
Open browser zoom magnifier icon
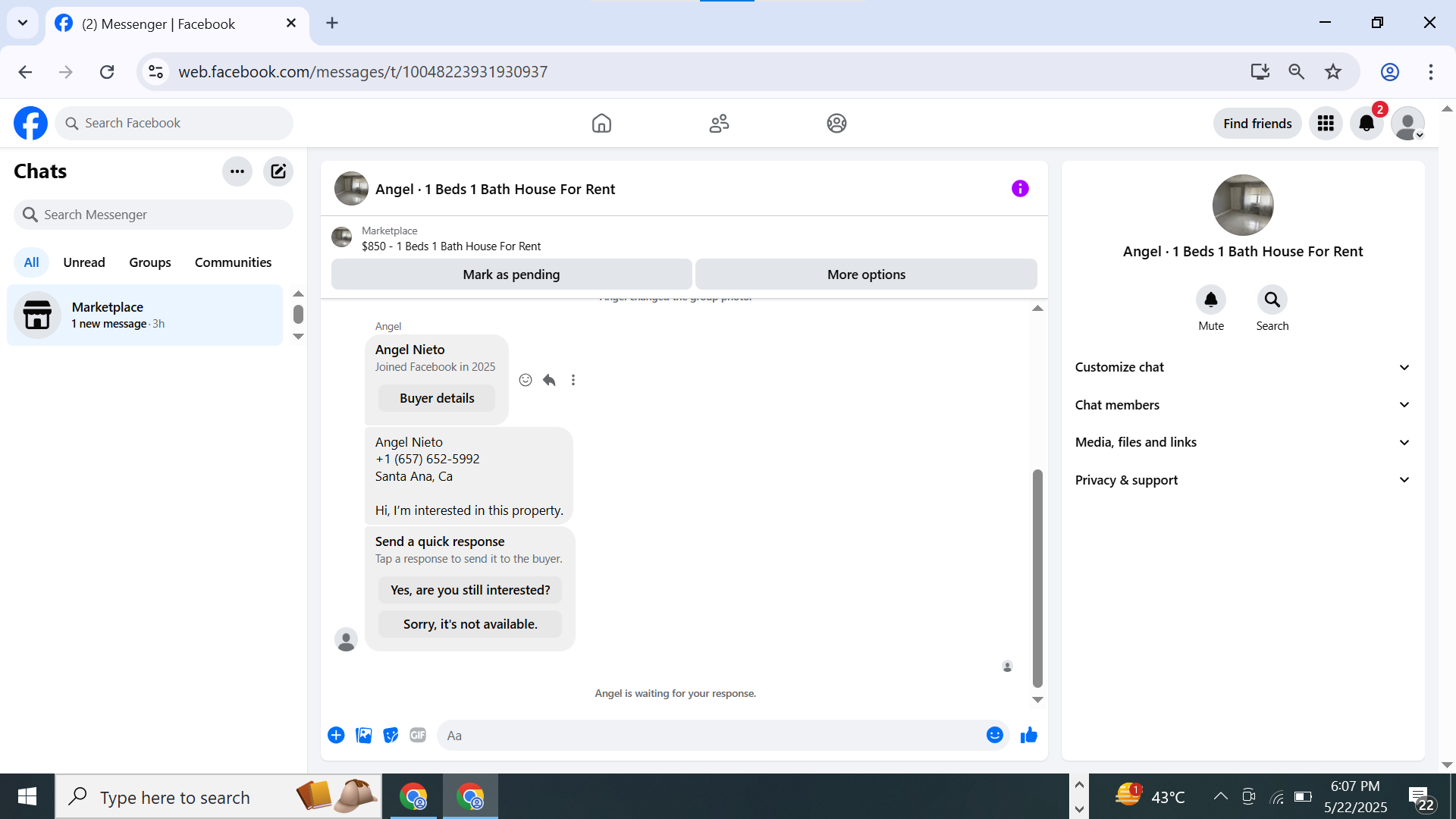coord(1297,72)
